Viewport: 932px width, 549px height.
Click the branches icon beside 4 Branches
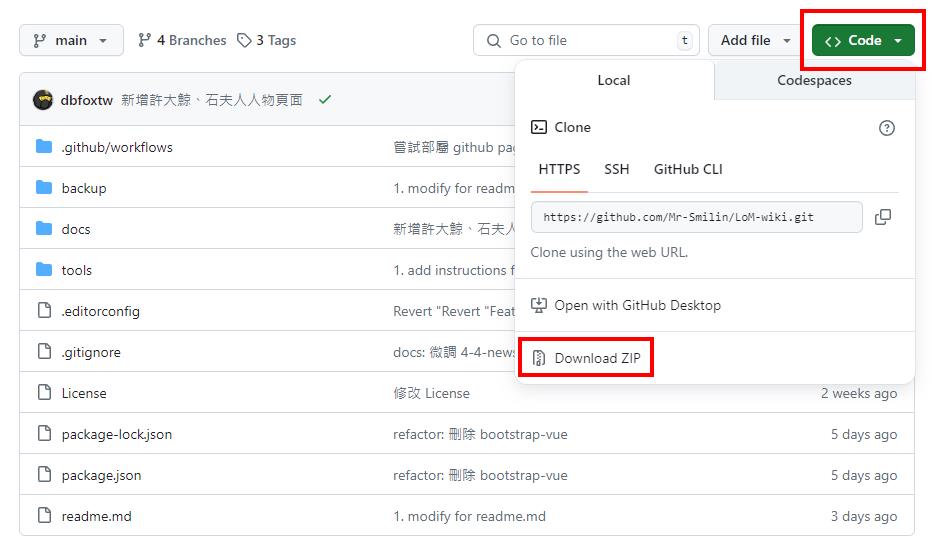[145, 41]
